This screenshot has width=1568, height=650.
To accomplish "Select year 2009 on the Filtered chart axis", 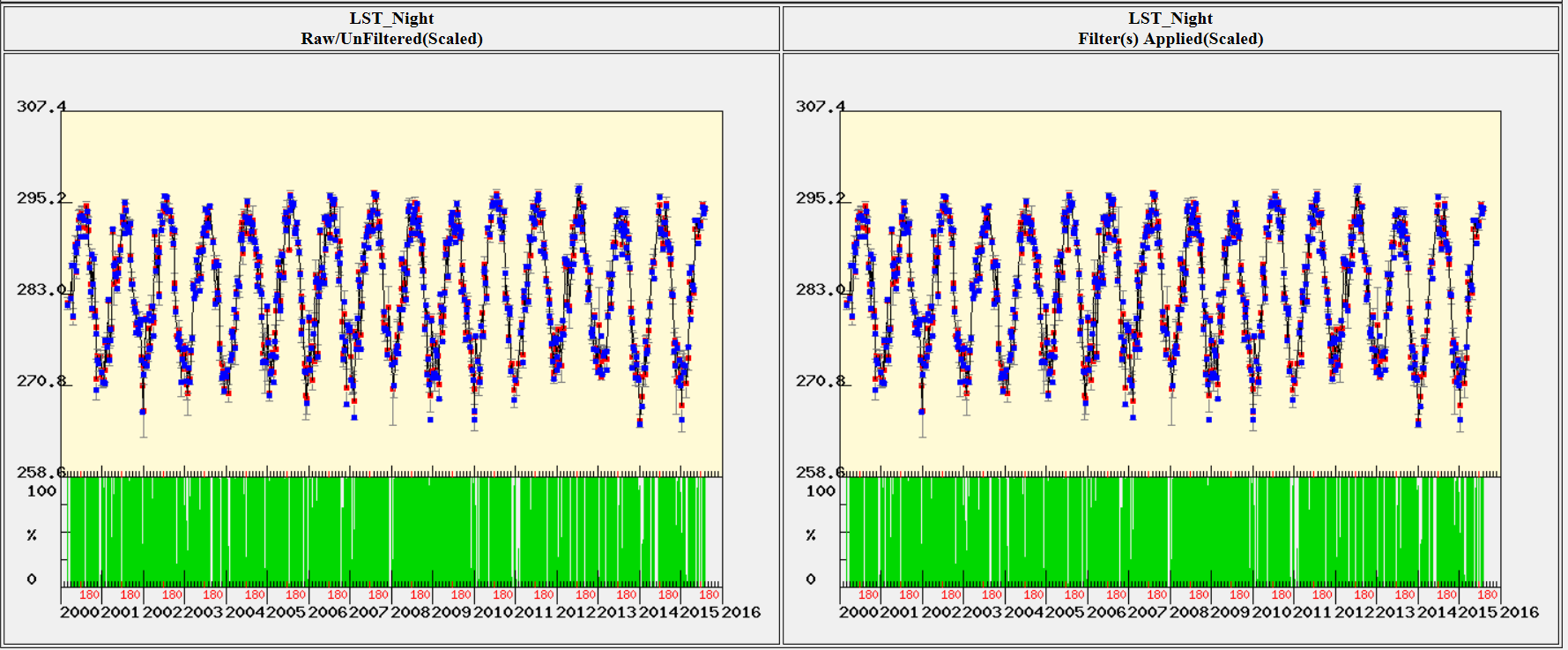I will tap(1230, 612).
